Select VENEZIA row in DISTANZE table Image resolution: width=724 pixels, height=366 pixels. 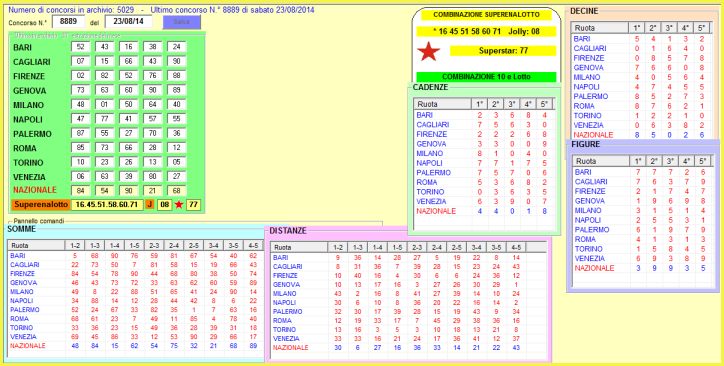pyautogui.click(x=409, y=339)
